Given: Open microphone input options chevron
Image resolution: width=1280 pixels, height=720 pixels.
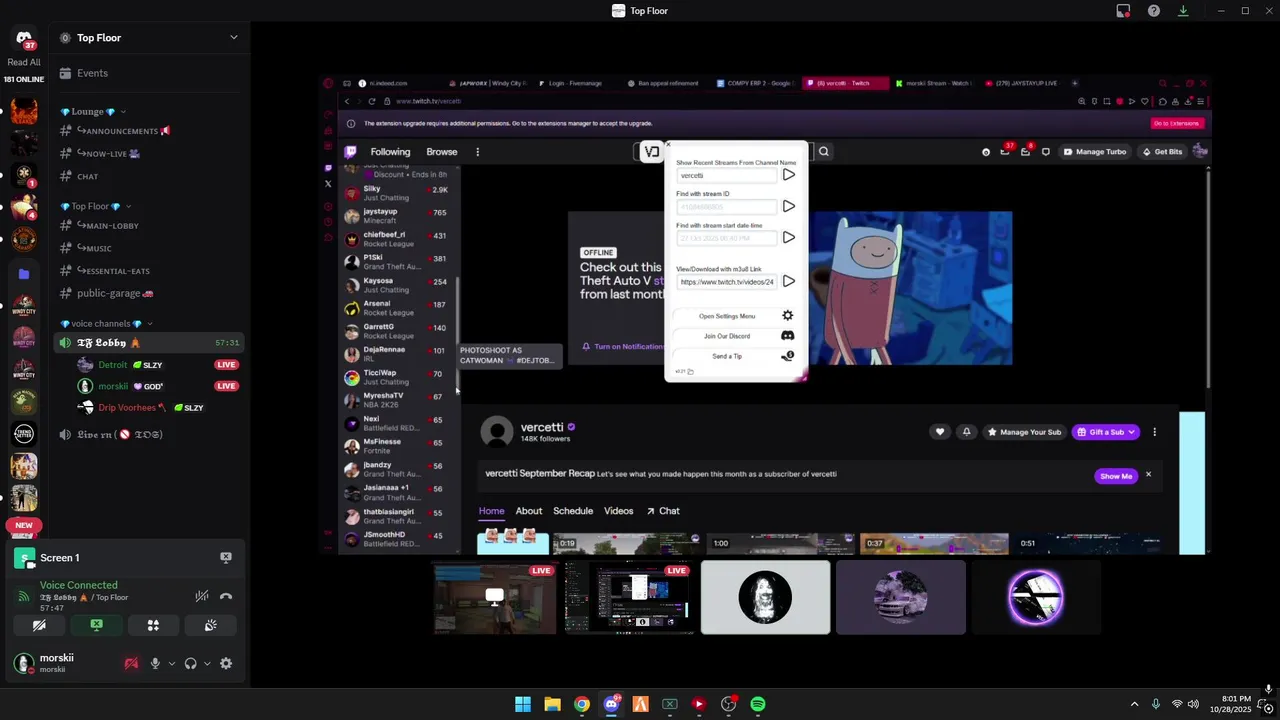Looking at the screenshot, I should coord(172,663).
